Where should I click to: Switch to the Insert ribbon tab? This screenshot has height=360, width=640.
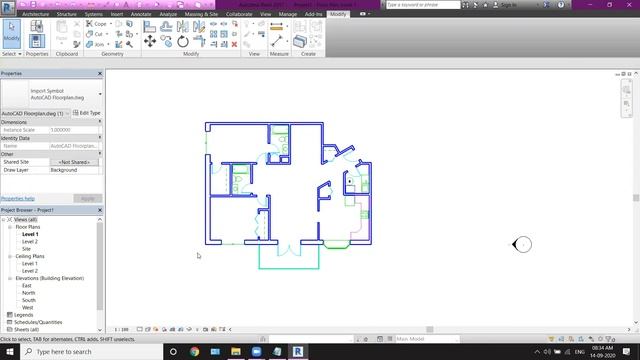[x=117, y=14]
